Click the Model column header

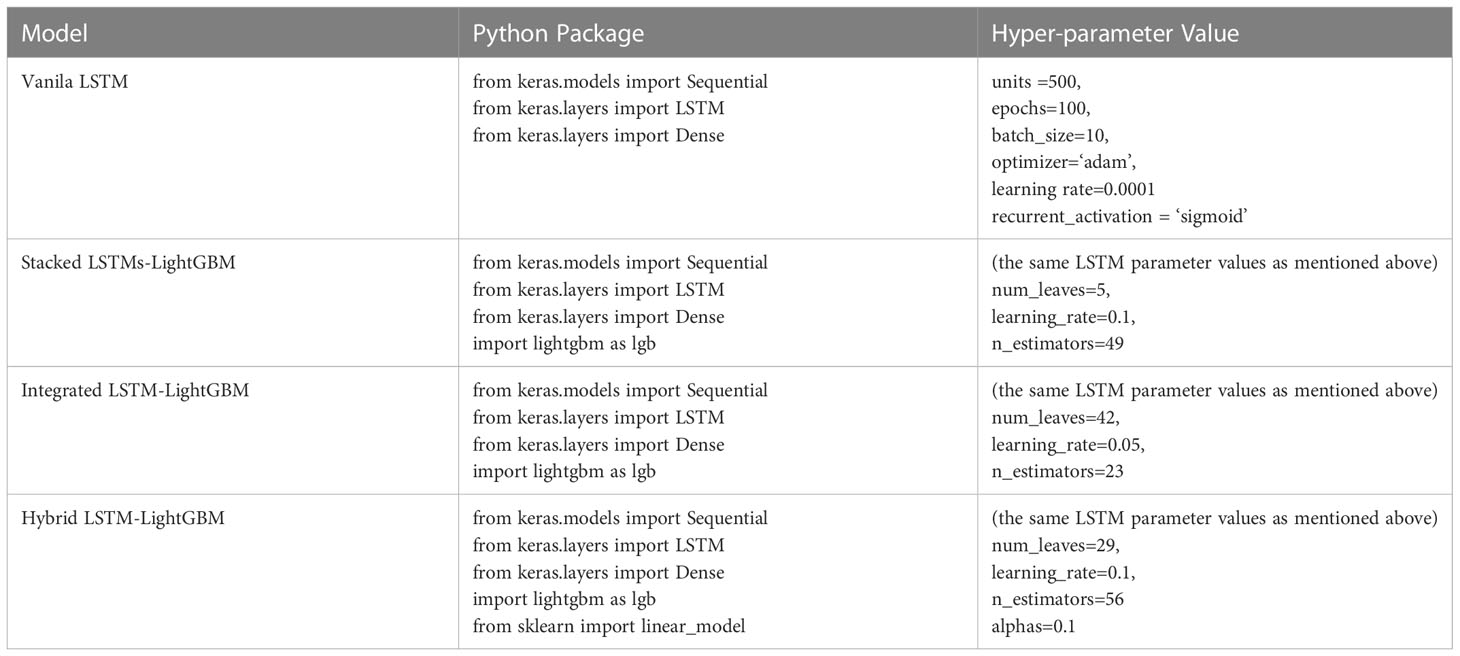point(54,33)
